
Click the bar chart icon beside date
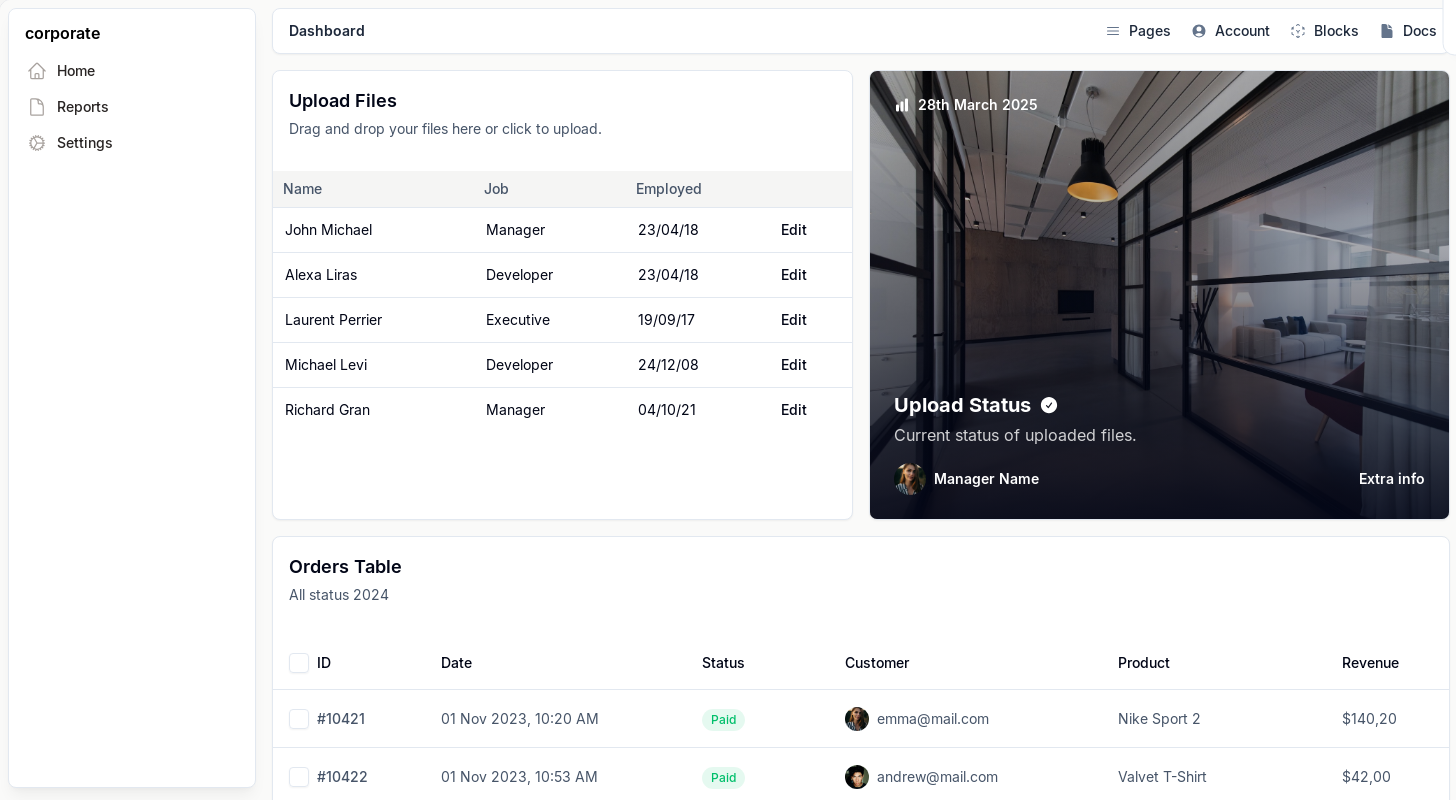click(x=902, y=105)
